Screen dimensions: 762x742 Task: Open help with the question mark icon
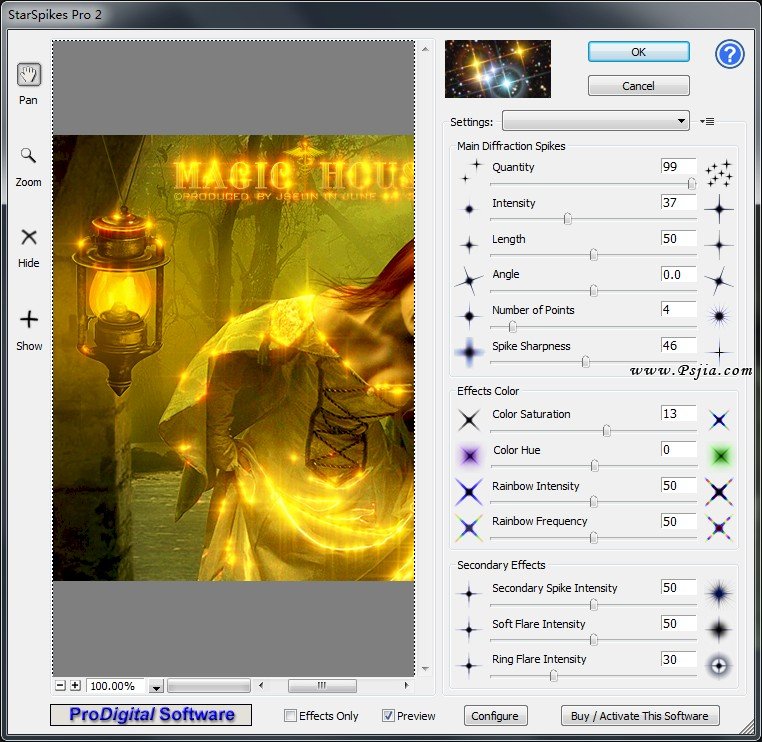pyautogui.click(x=729, y=54)
